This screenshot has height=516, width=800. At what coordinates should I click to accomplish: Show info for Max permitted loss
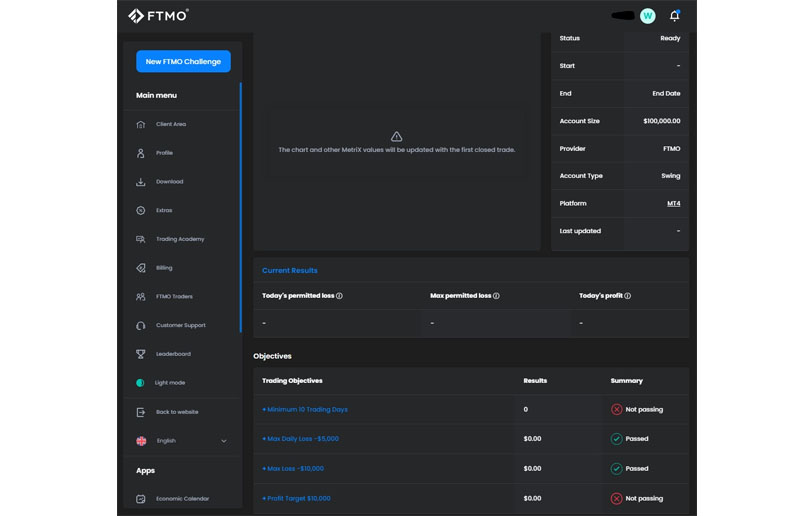click(496, 296)
